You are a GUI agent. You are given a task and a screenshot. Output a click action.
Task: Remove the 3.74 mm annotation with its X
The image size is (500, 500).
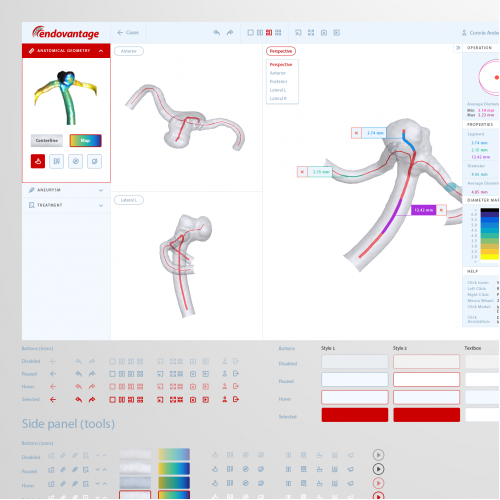[356, 133]
